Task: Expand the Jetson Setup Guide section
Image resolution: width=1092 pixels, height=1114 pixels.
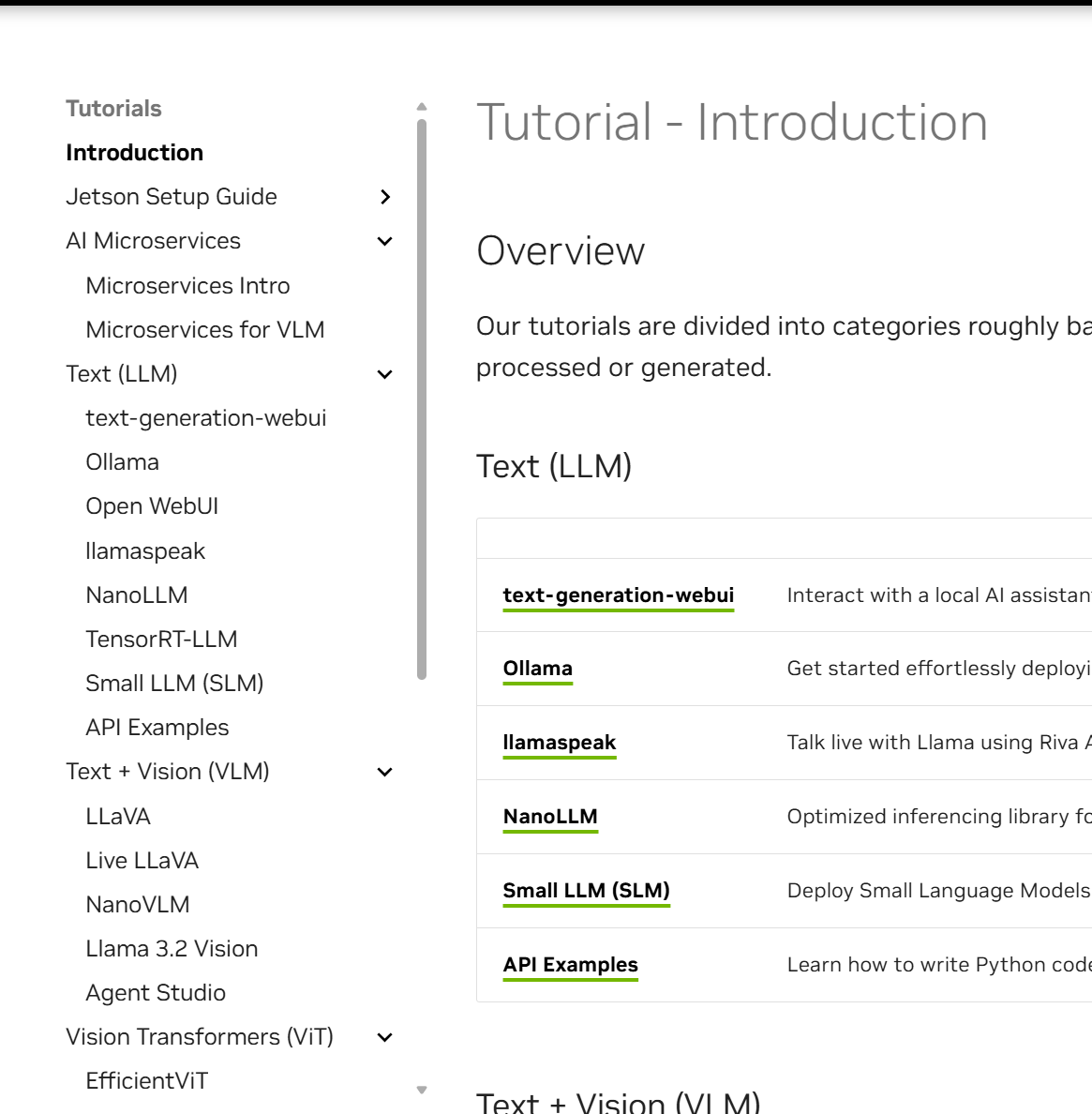Action: 385,197
